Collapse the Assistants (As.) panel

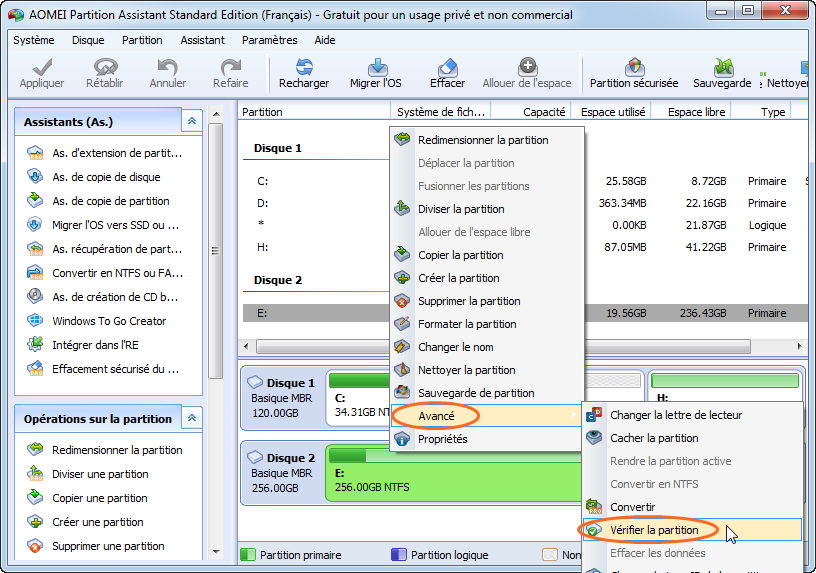pyautogui.click(x=192, y=121)
